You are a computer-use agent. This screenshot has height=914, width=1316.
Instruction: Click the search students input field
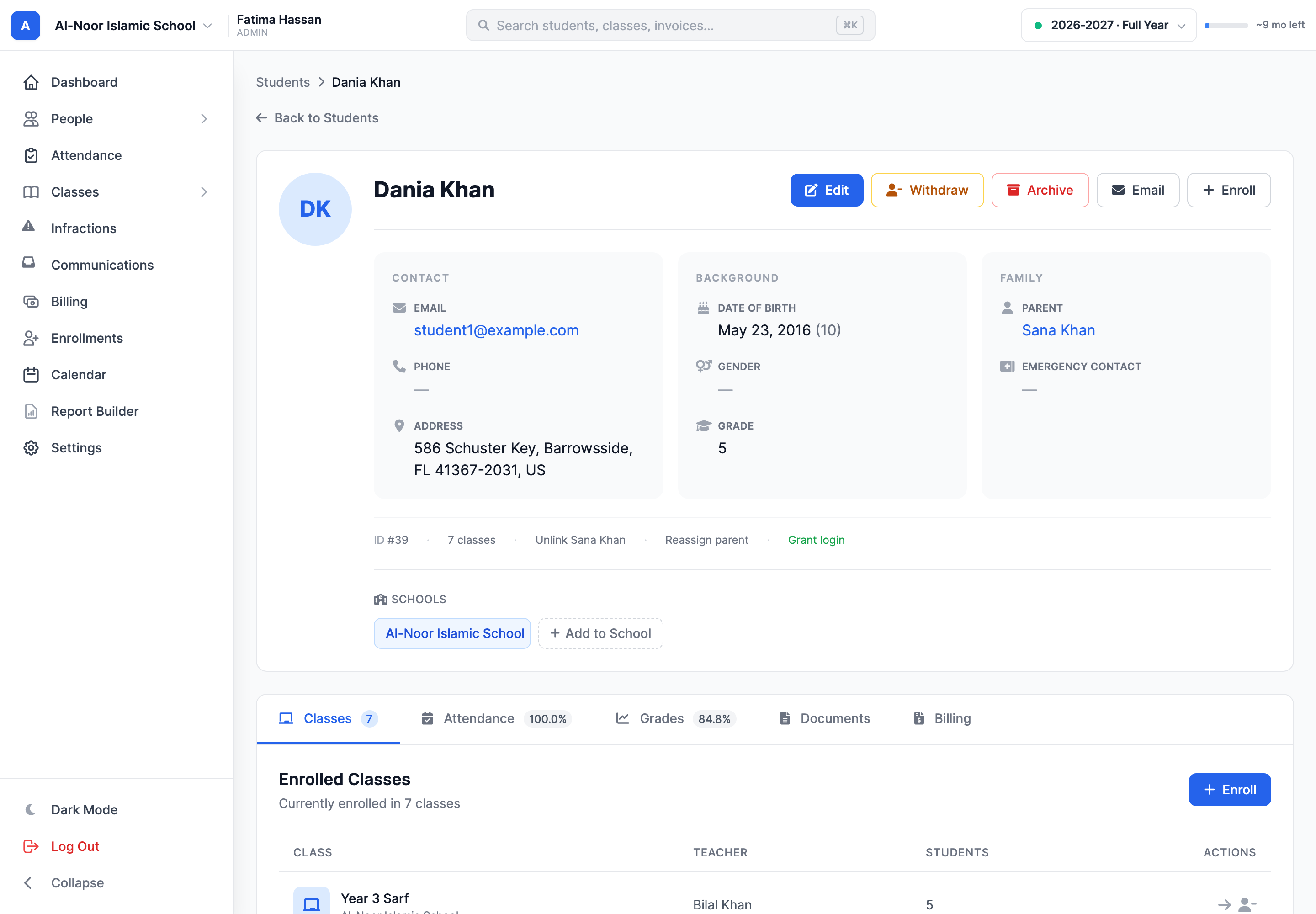click(671, 25)
